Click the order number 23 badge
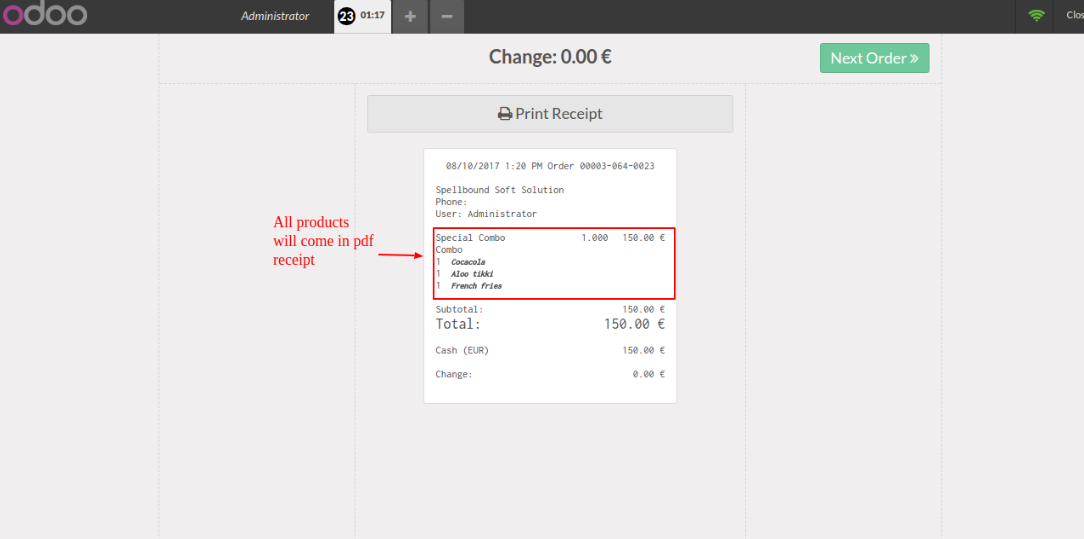Image resolution: width=1084 pixels, height=539 pixels. click(x=347, y=16)
